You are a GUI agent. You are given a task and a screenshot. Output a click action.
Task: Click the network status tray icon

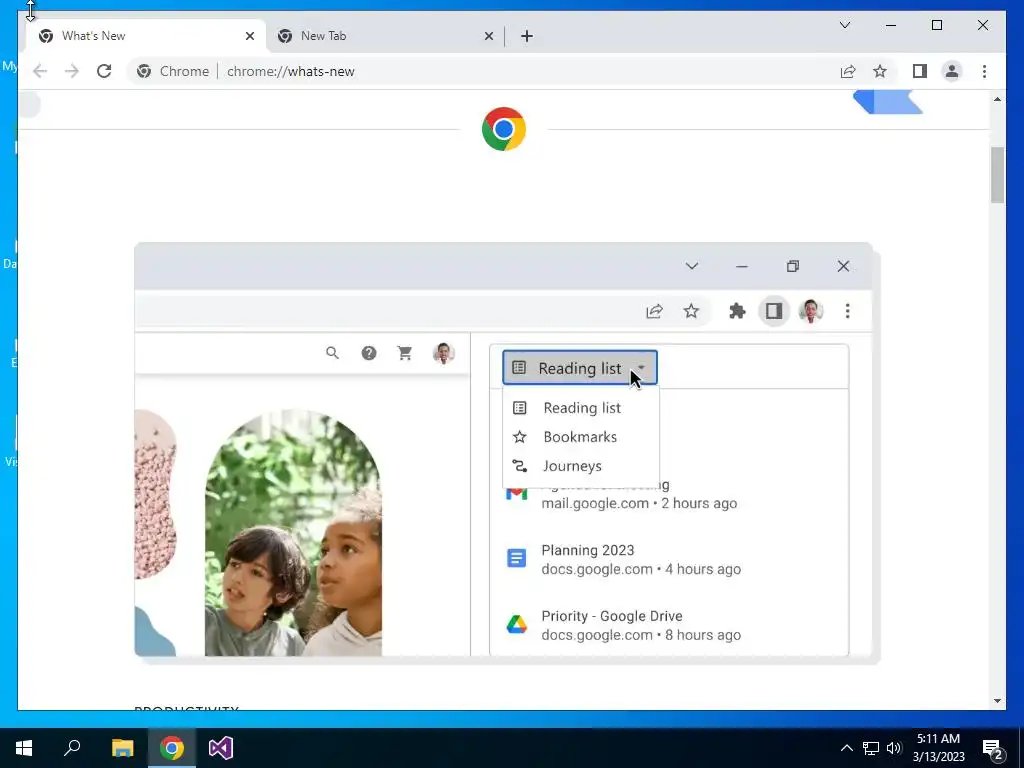(871, 748)
